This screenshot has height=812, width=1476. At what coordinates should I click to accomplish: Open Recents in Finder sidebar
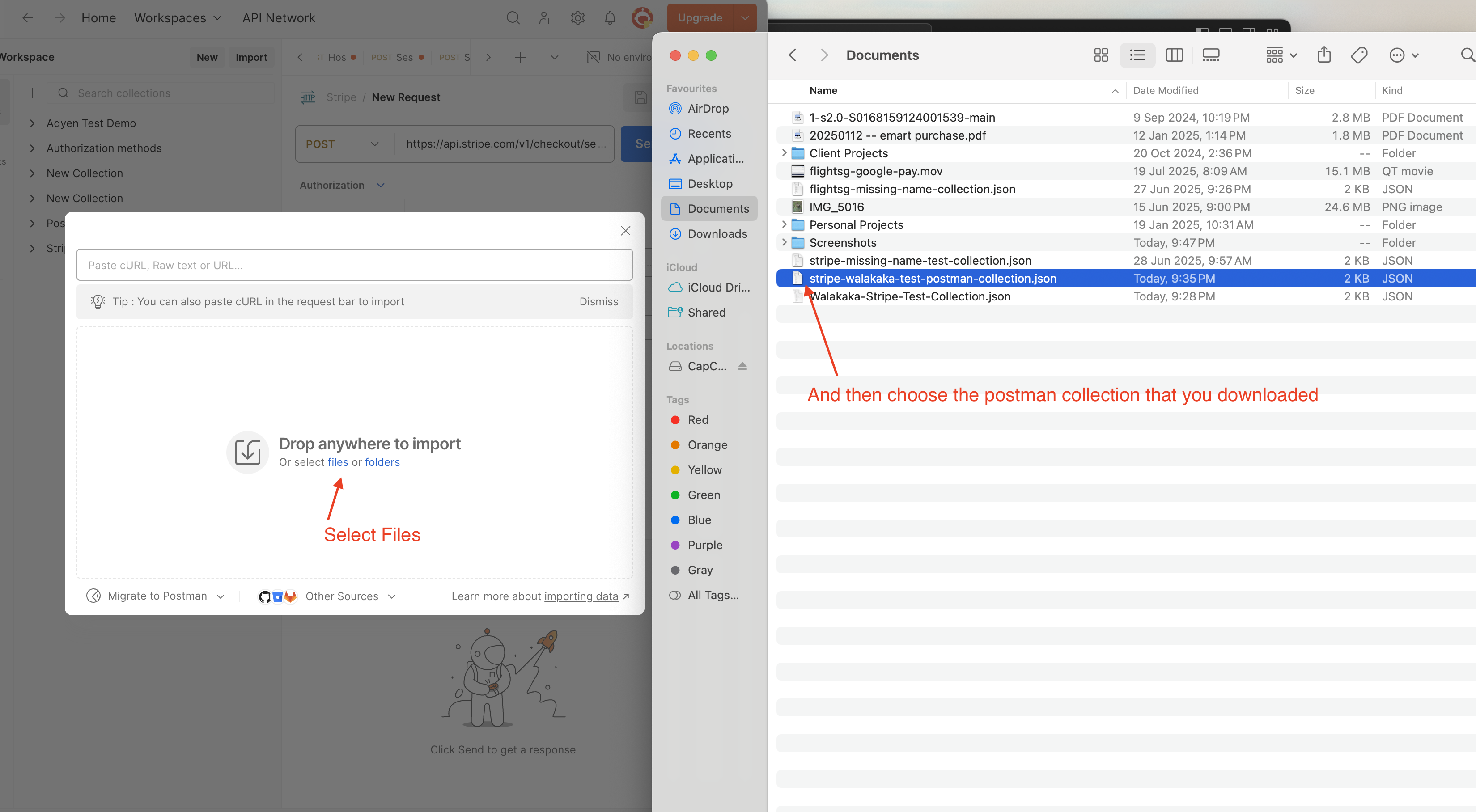point(709,133)
